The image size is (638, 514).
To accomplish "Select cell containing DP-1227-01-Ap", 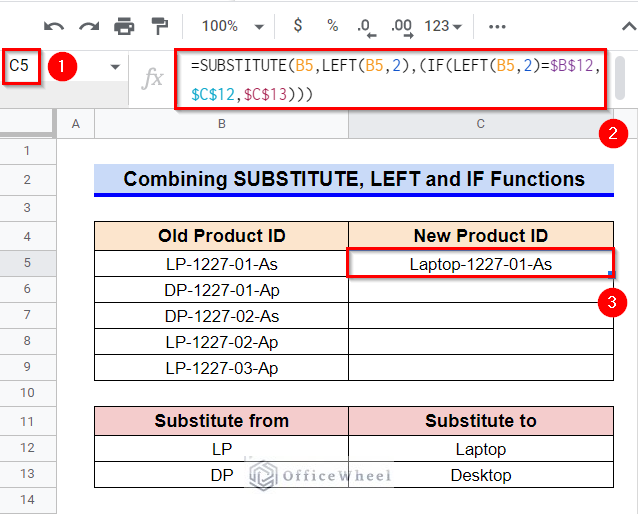I will click(x=221, y=290).
